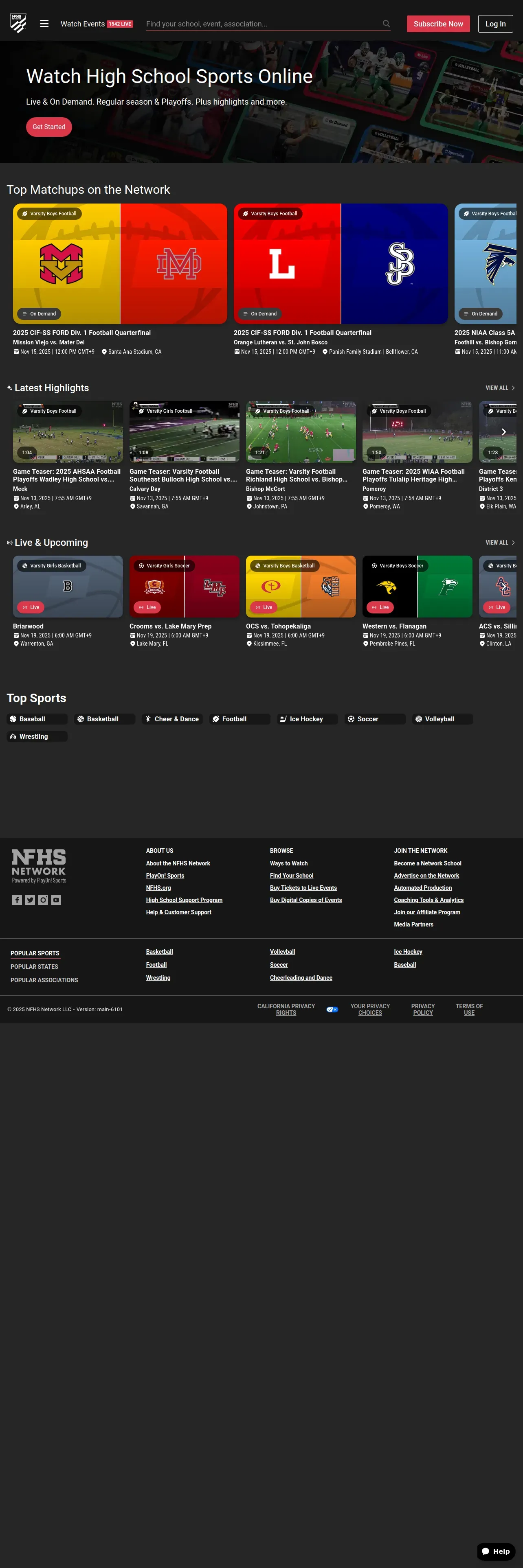Open High School Support Program link
The width and height of the screenshot is (523, 1568).
point(184,900)
